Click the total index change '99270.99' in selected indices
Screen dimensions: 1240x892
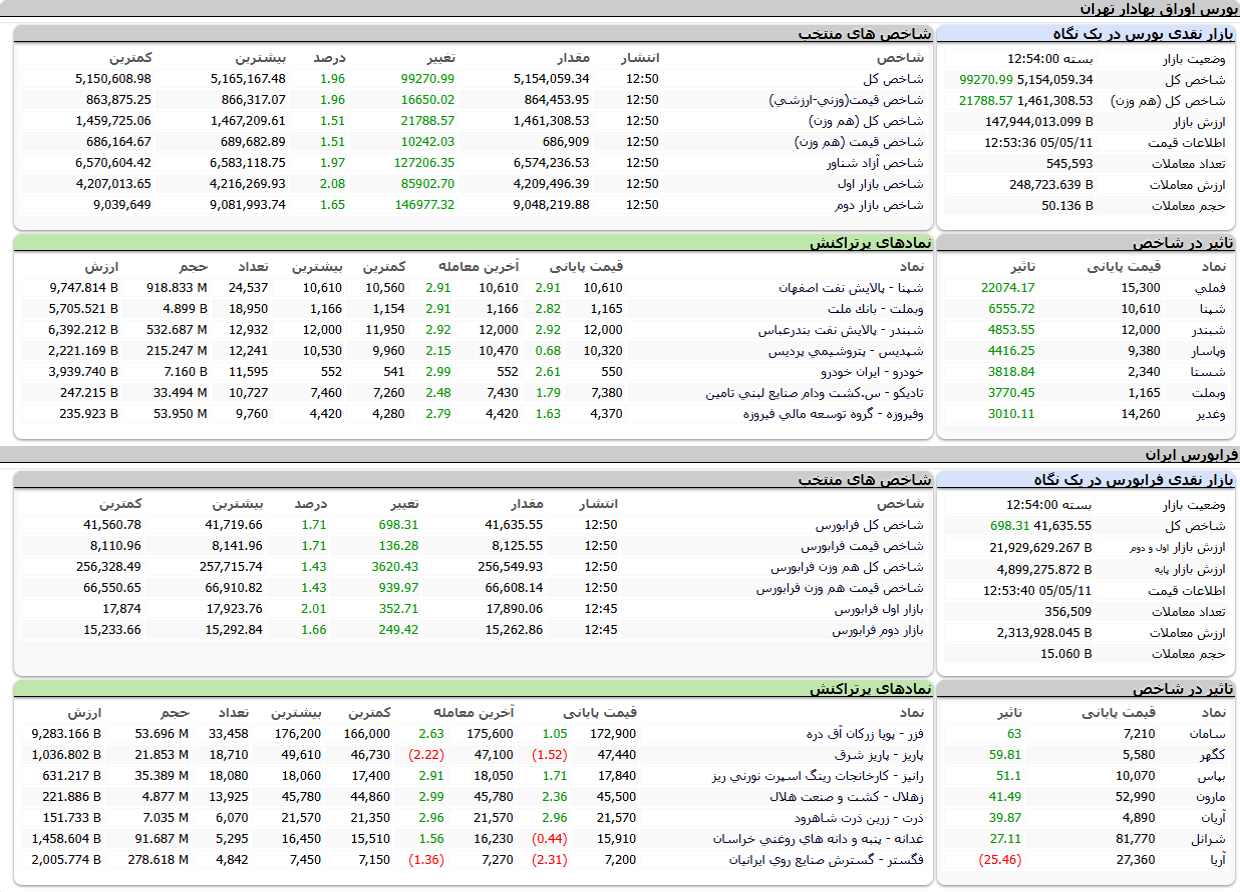(x=427, y=79)
